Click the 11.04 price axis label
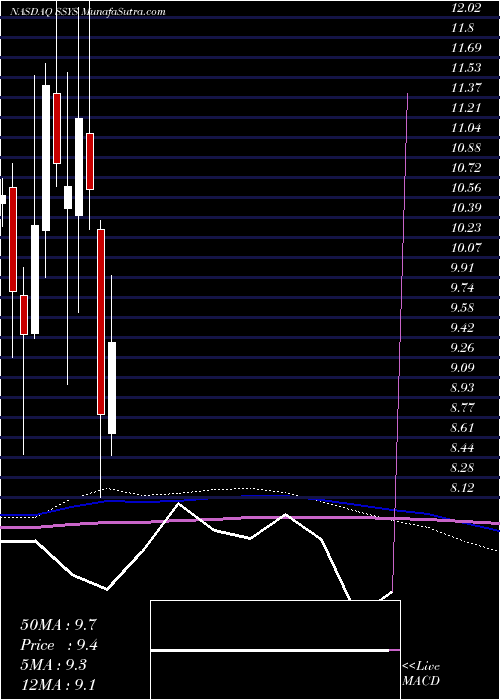Image resolution: width=500 pixels, height=700 pixels. [x=466, y=128]
